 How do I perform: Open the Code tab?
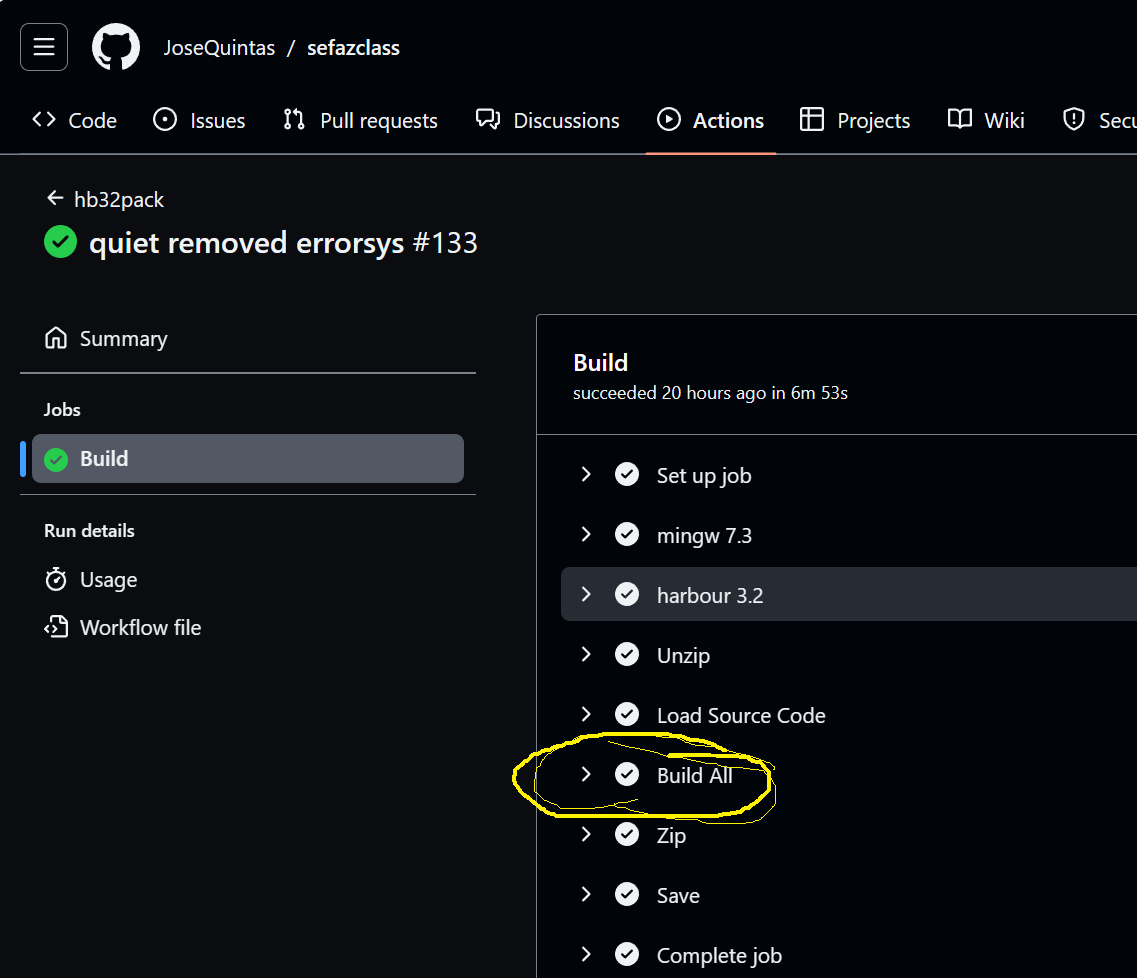pos(75,120)
